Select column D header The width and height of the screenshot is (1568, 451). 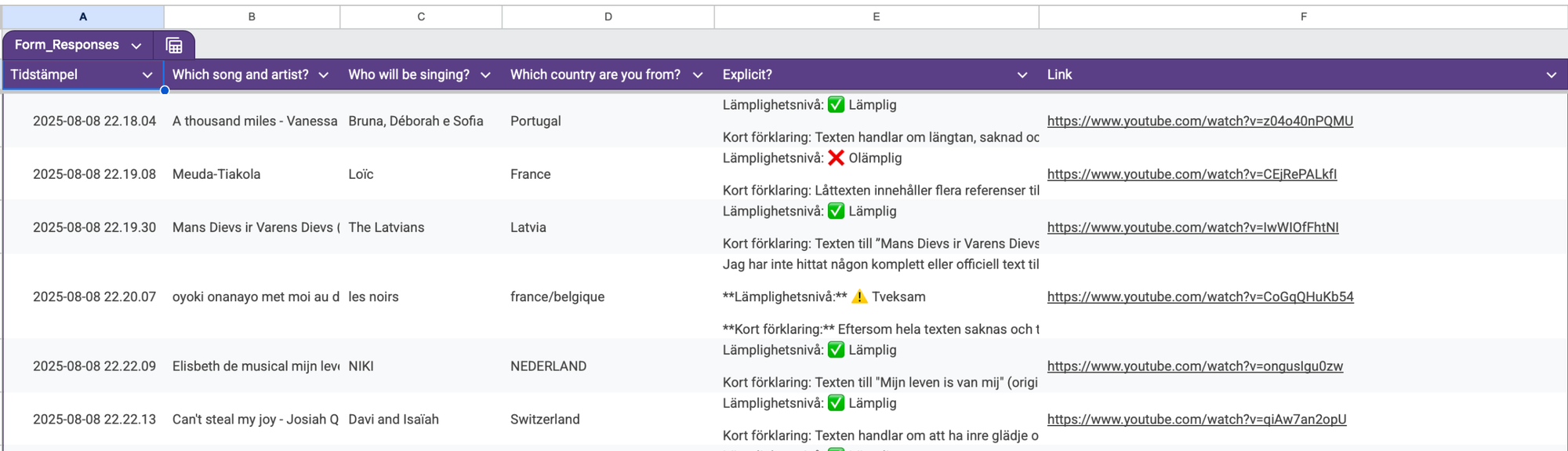(x=608, y=16)
